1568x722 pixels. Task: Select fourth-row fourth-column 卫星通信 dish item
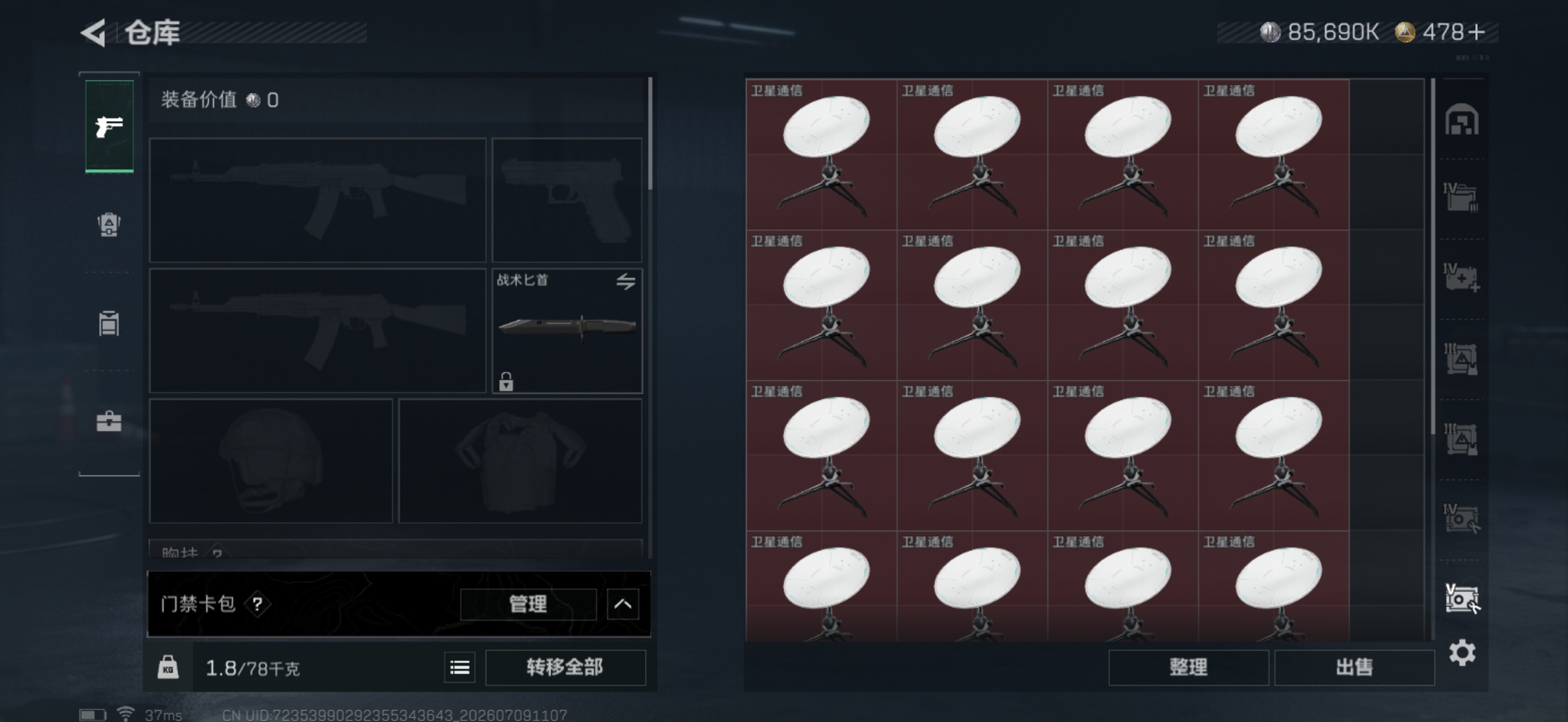pos(1274,587)
